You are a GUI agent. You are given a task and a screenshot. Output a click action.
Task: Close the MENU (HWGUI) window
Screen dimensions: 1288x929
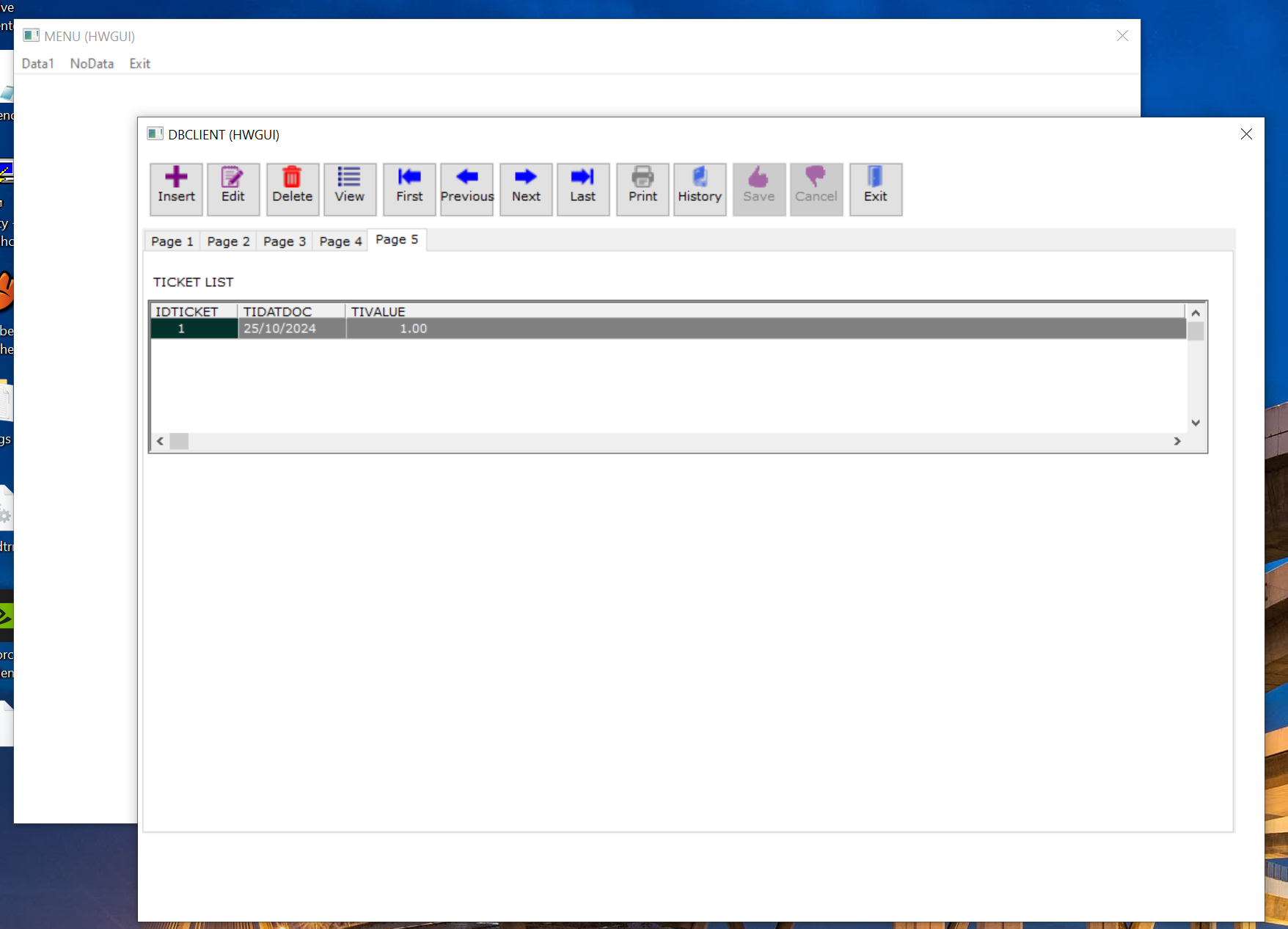(x=1122, y=36)
